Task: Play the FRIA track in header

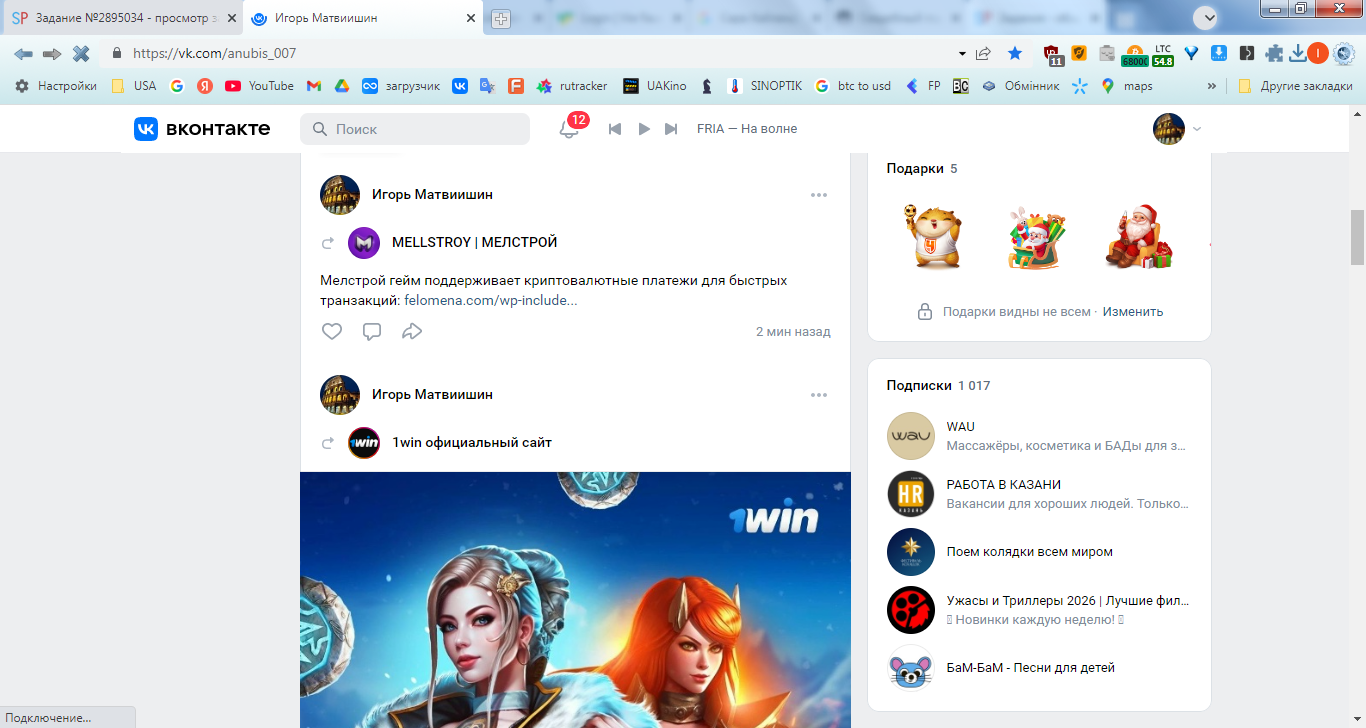Action: (x=644, y=129)
